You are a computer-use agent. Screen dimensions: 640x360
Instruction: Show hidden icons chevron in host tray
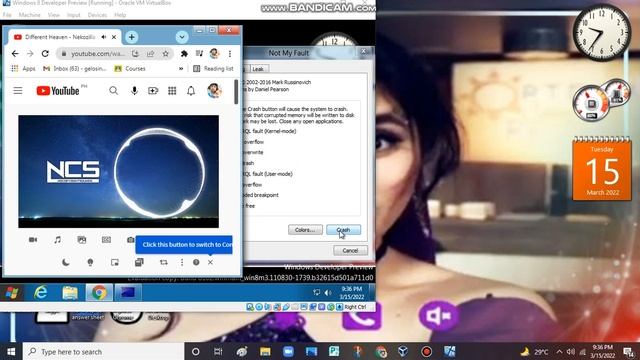[559, 351]
